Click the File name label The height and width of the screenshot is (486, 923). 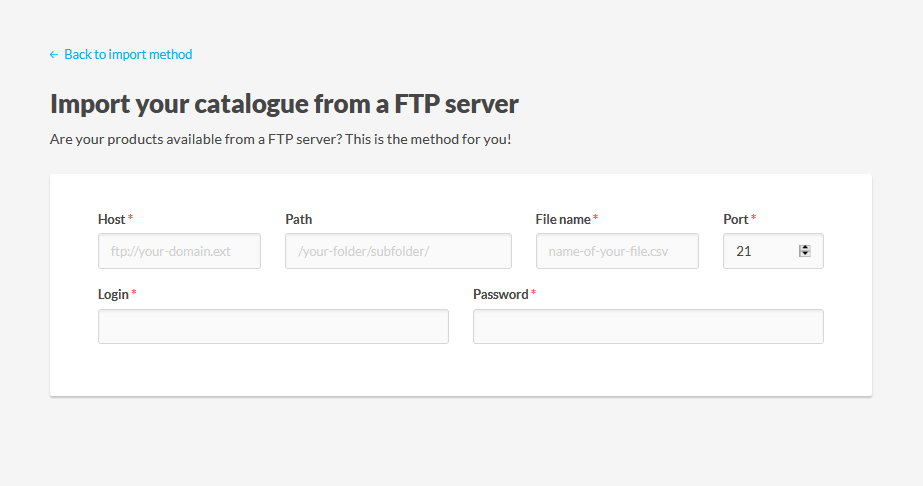tap(563, 219)
